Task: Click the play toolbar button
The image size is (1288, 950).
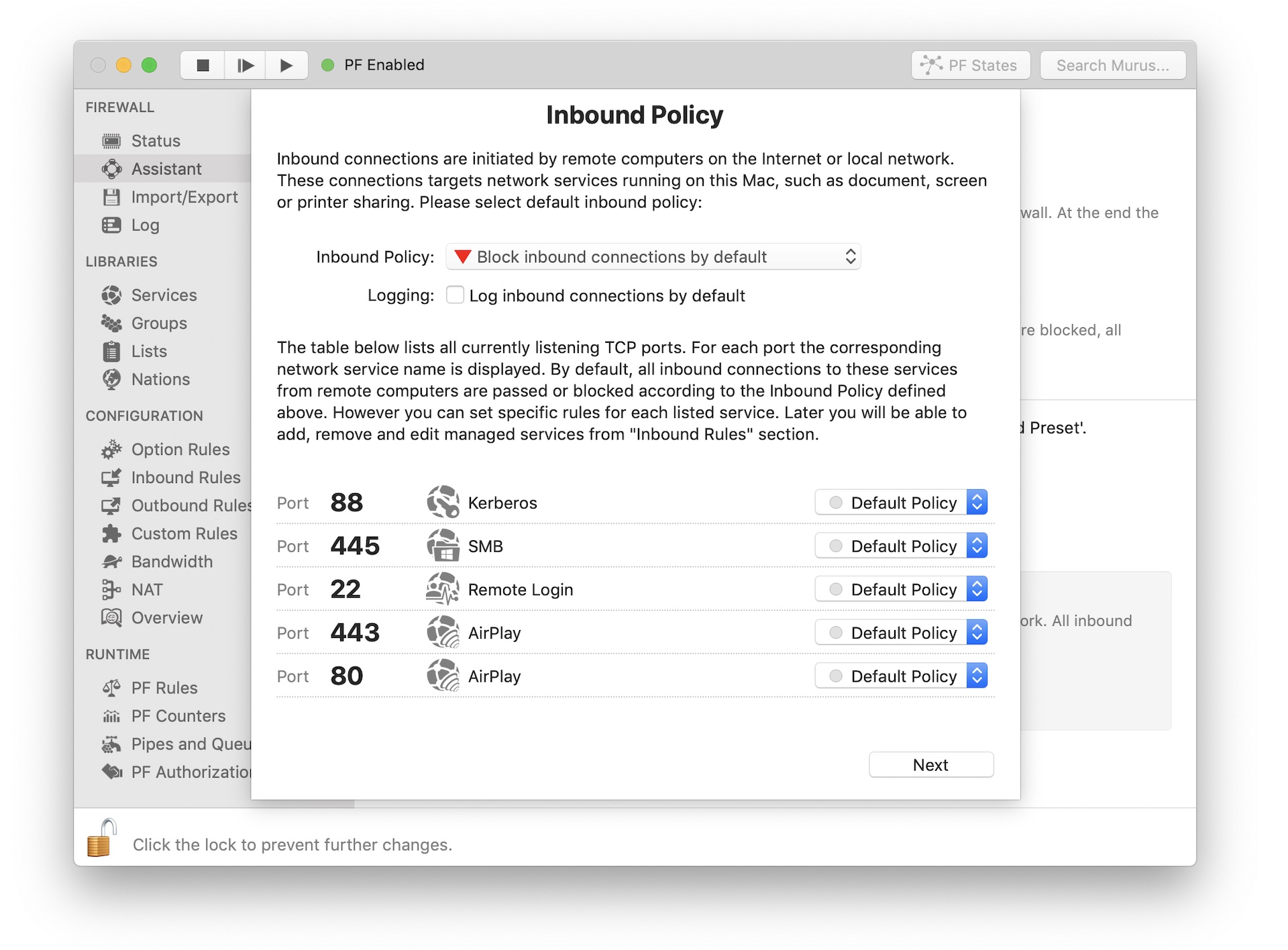Action: click(286, 65)
